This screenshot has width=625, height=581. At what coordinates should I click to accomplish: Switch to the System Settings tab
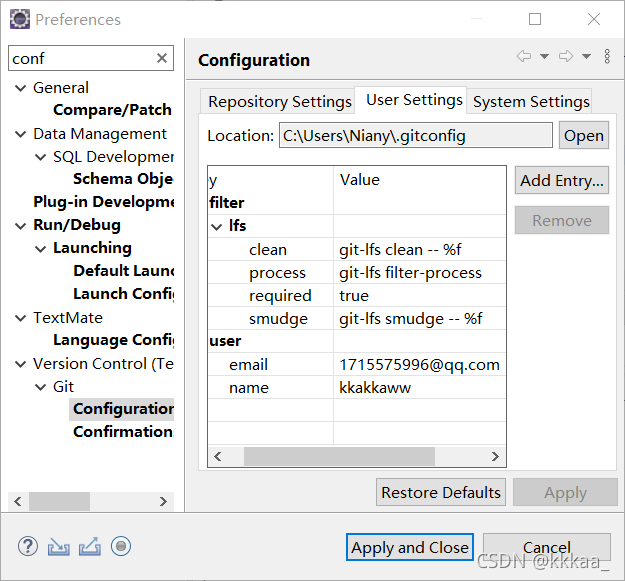[x=531, y=102]
